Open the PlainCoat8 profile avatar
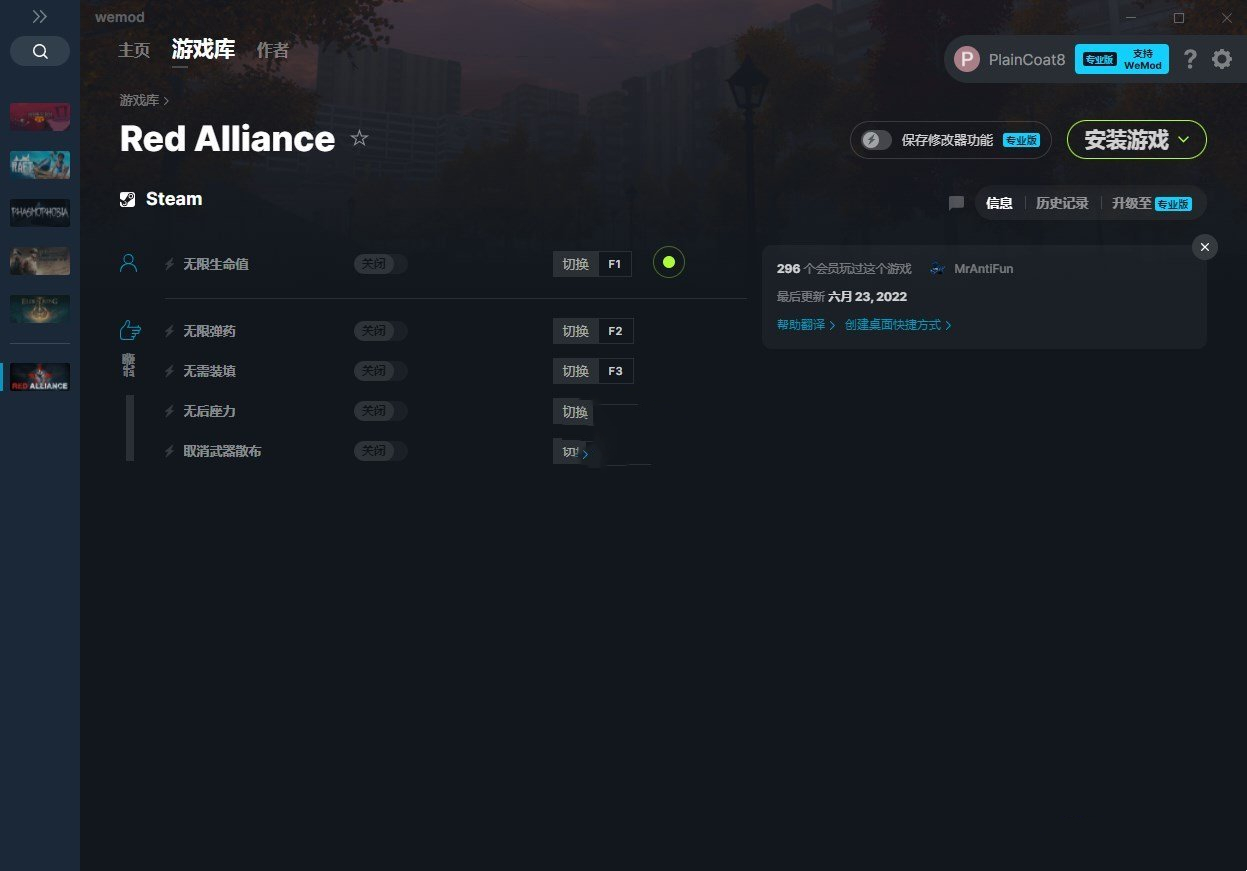1247x871 pixels. pyautogui.click(x=966, y=59)
